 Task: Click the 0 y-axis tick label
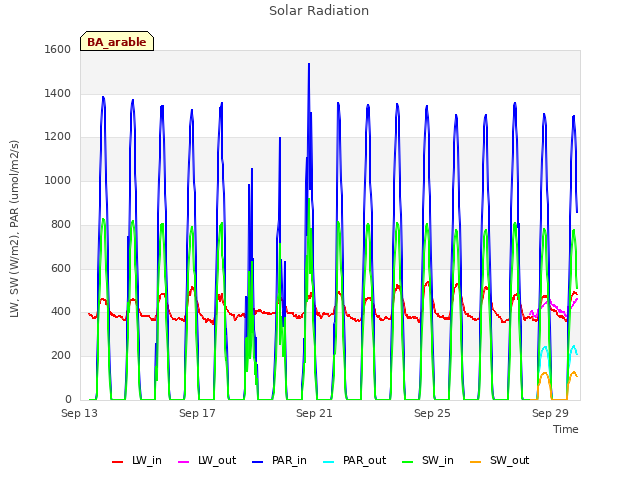coord(68,399)
